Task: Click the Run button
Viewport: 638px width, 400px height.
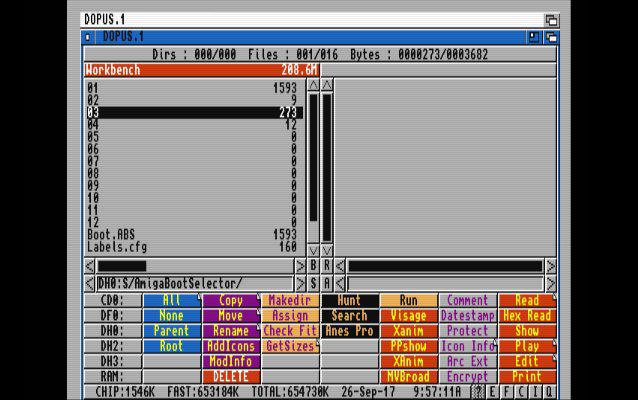Action: click(409, 300)
